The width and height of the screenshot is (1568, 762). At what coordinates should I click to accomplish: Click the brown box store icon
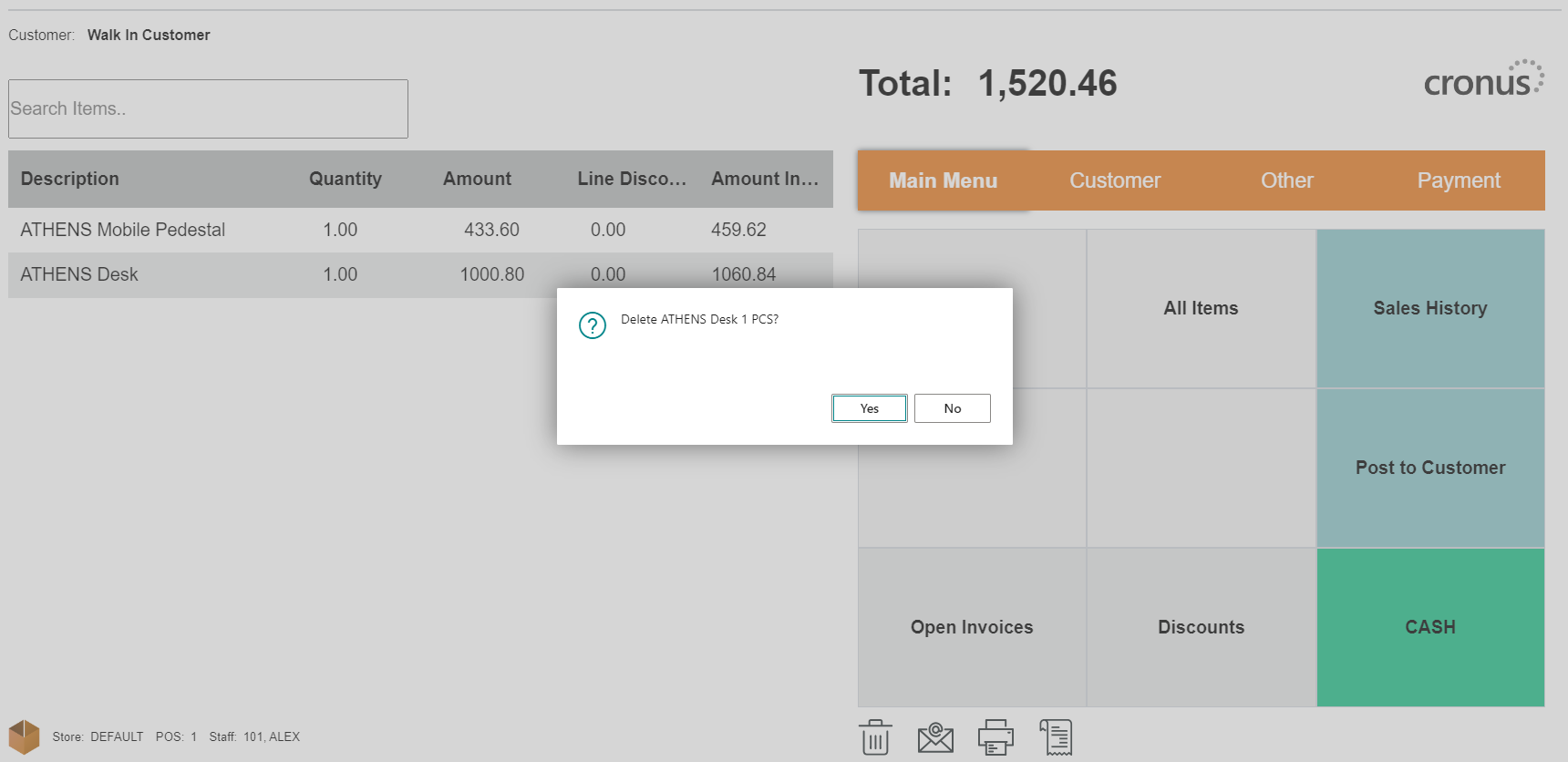click(x=25, y=736)
